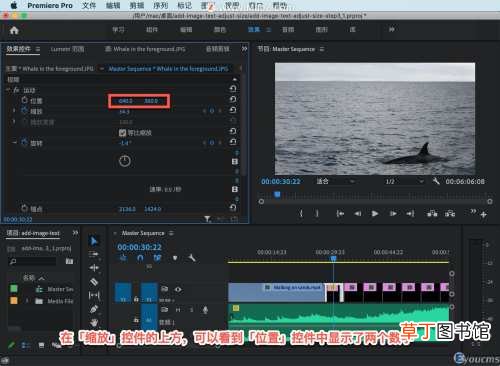This screenshot has width=500, height=366.
Task: Open Premiere Pro application menu
Action: click(x=50, y=5)
